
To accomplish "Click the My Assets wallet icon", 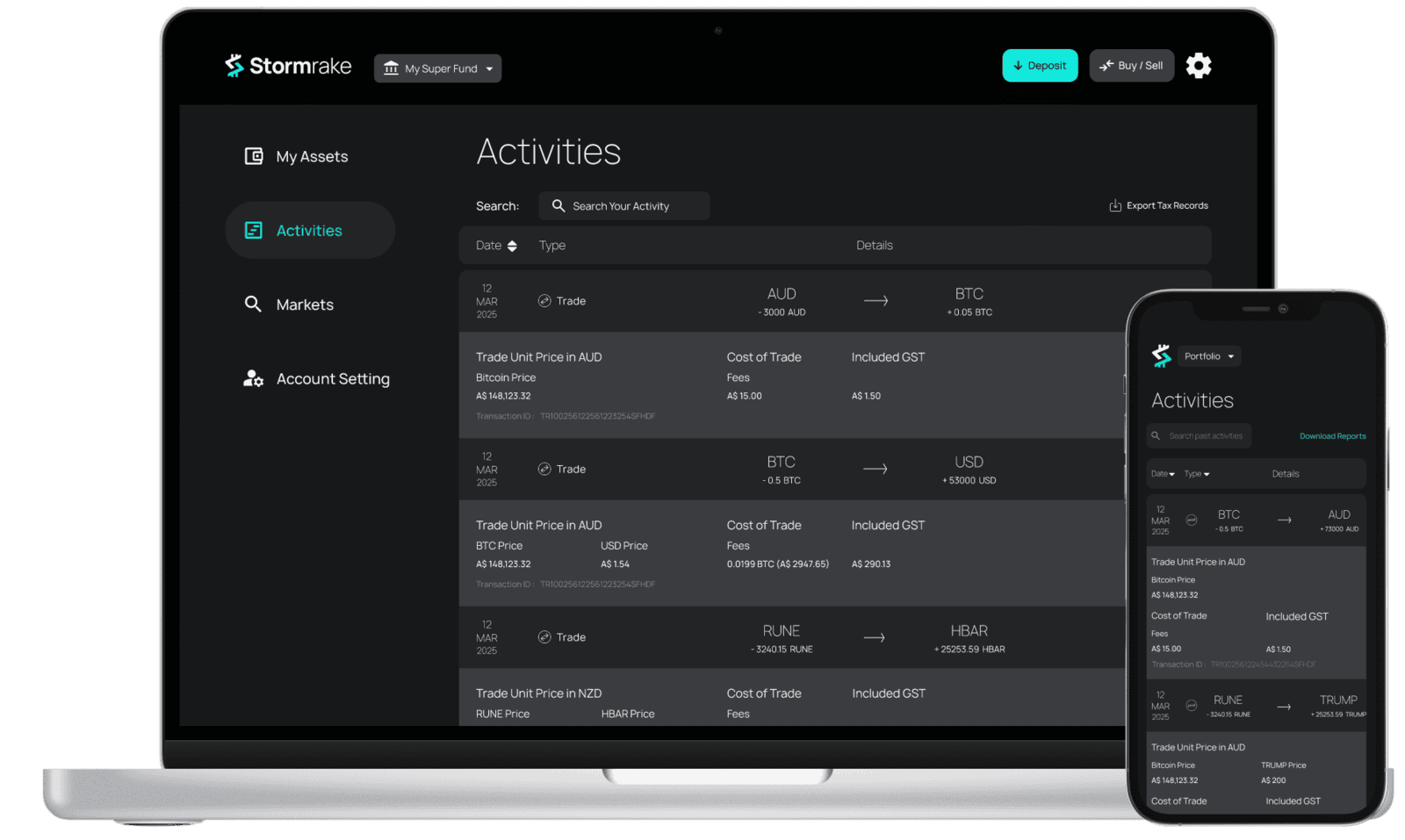I will coord(254,156).
